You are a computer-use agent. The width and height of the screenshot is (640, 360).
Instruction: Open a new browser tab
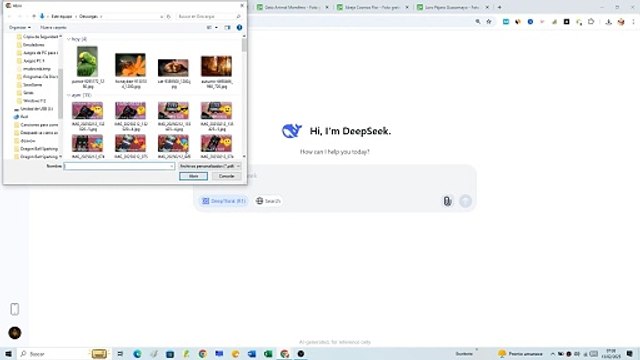pos(499,7)
